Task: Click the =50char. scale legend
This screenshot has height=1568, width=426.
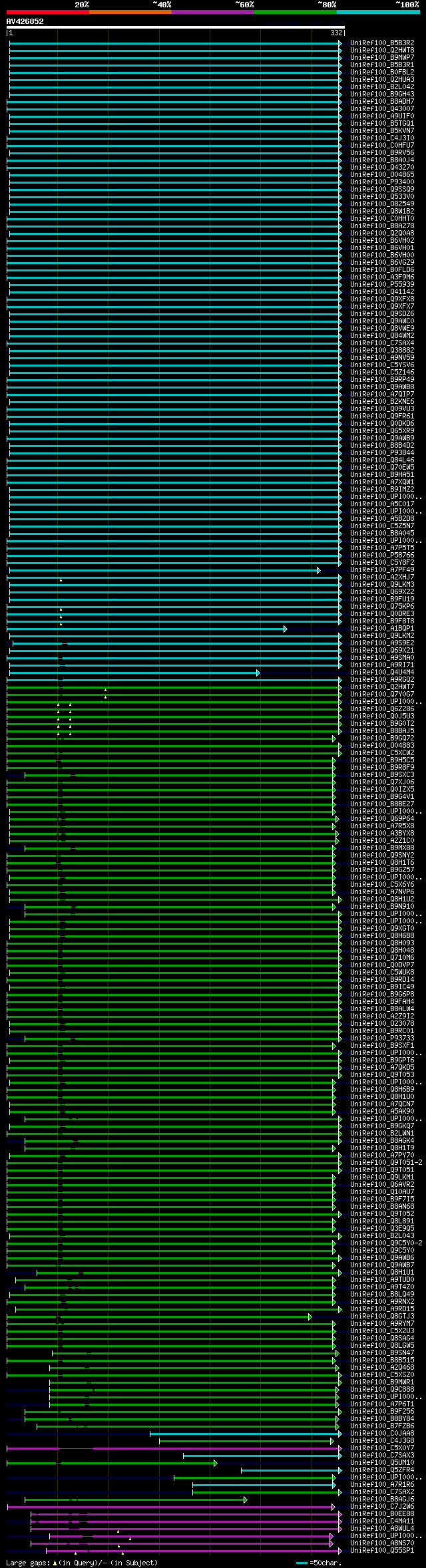Action: click(318, 1563)
